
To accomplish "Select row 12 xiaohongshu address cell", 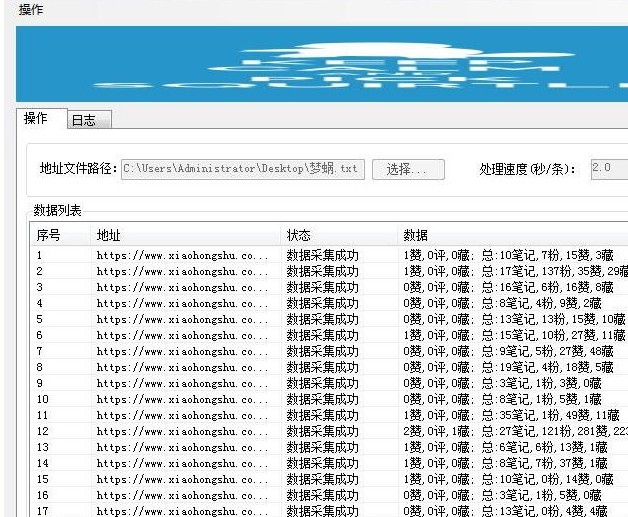I will [x=182, y=431].
